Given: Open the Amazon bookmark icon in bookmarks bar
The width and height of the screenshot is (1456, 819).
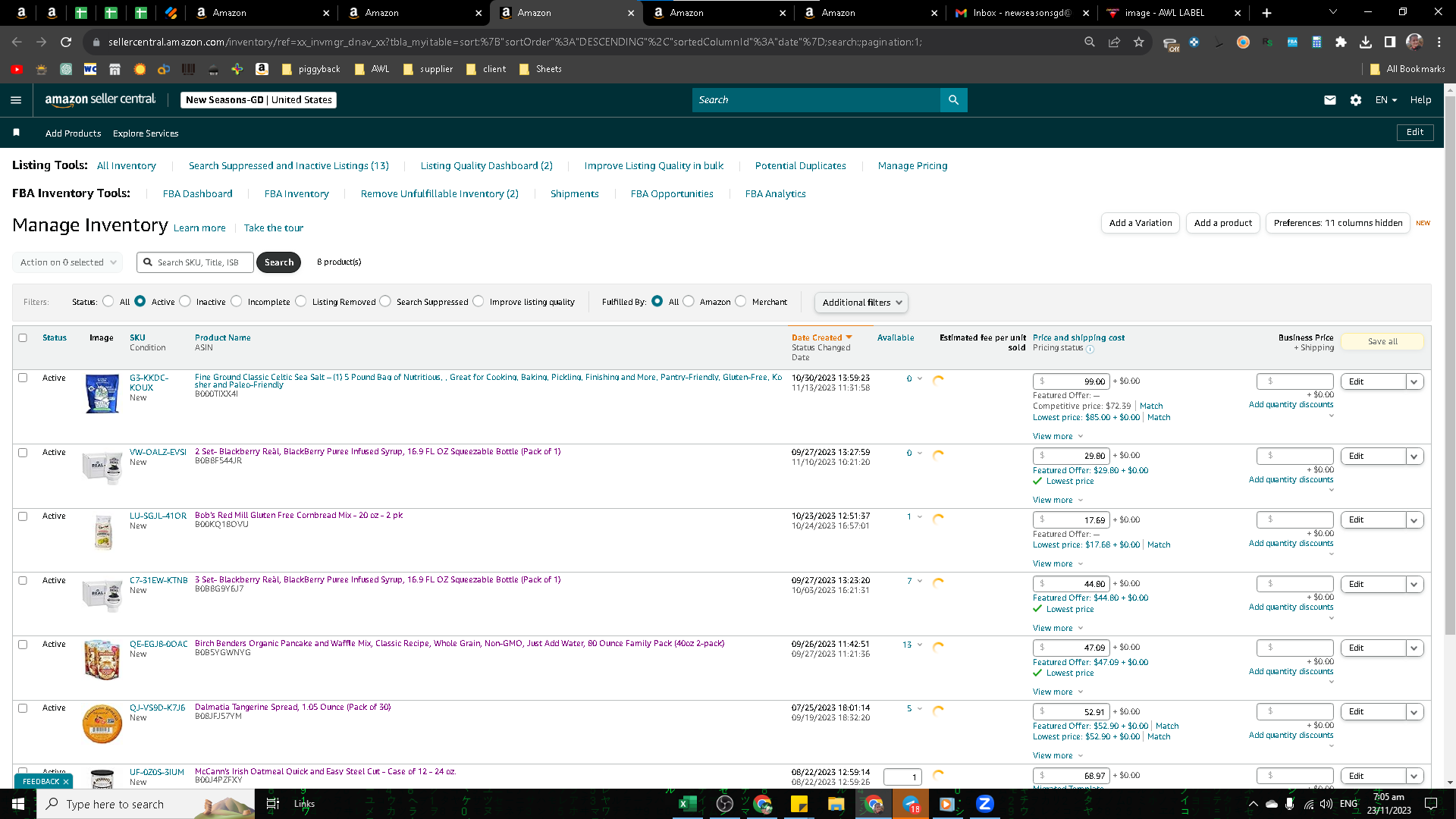Looking at the screenshot, I should (x=262, y=69).
